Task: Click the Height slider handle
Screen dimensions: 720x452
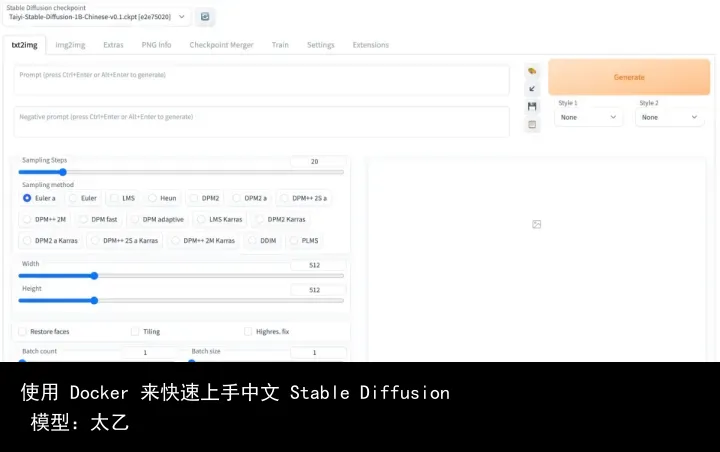Action: click(x=94, y=300)
